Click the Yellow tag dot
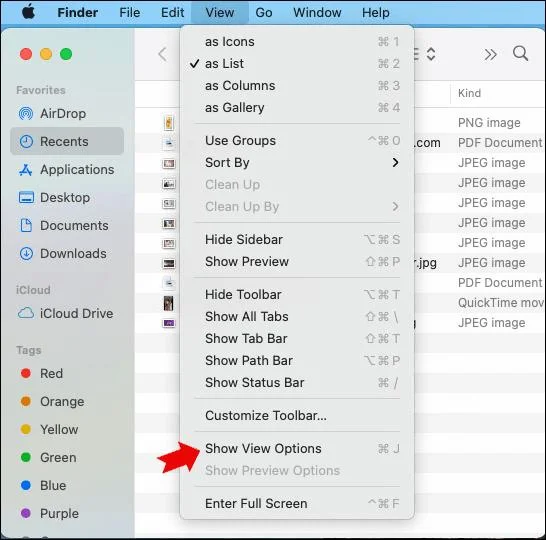This screenshot has width=546, height=540. pos(26,429)
